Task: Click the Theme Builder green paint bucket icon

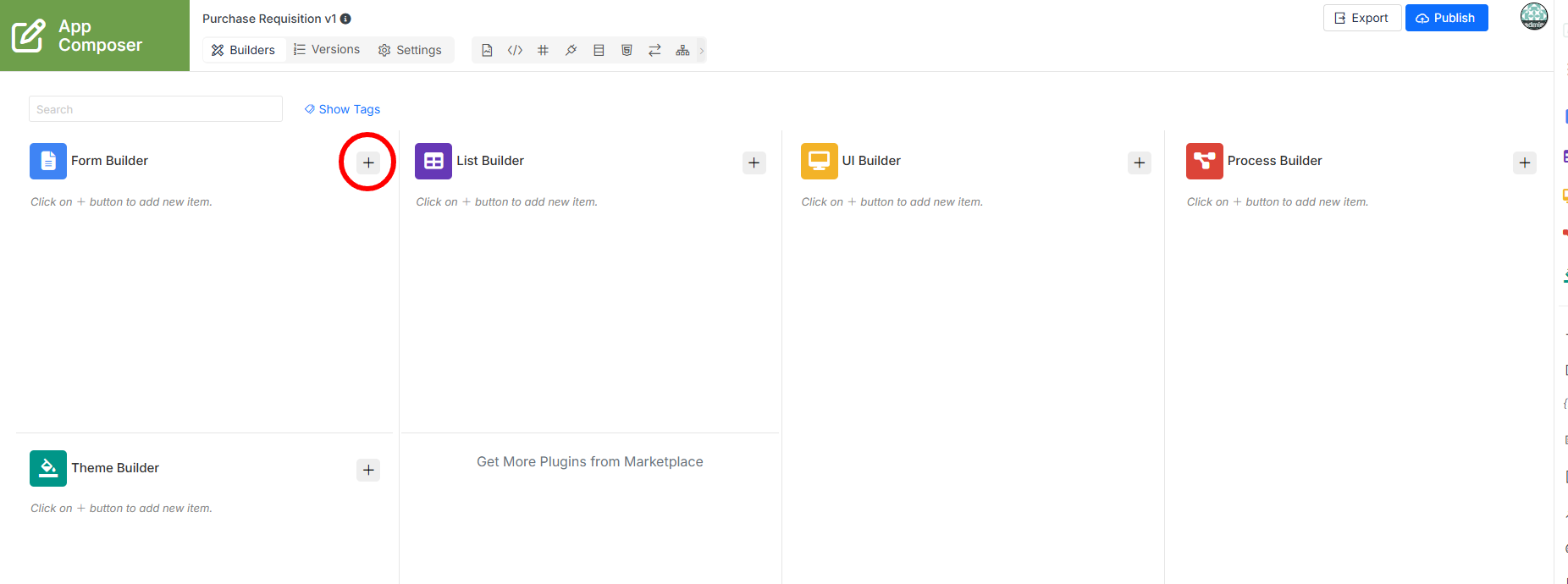Action: 48,468
